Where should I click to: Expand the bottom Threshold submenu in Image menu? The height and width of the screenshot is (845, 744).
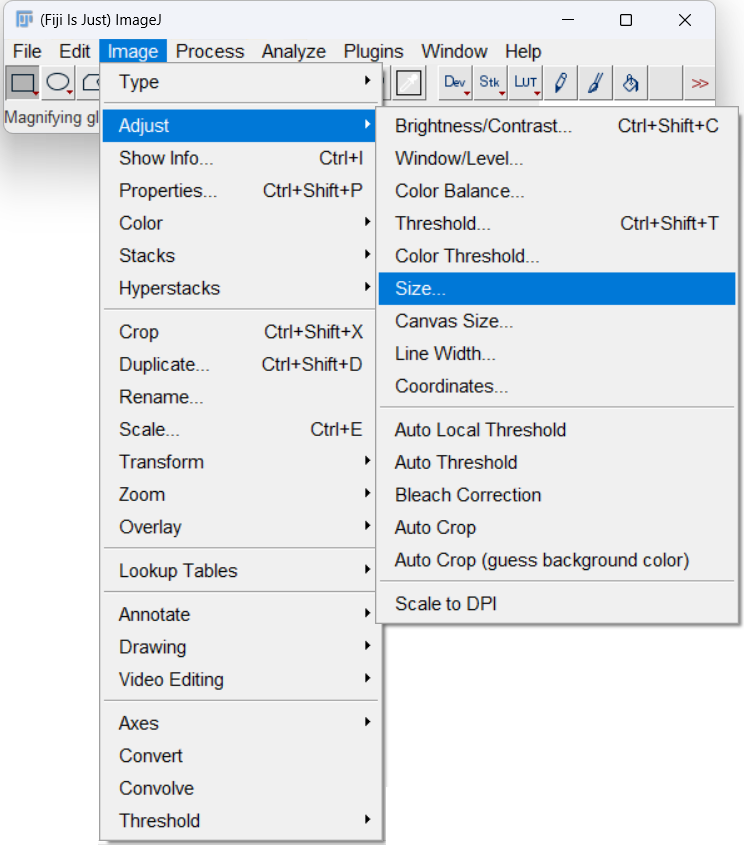click(240, 821)
